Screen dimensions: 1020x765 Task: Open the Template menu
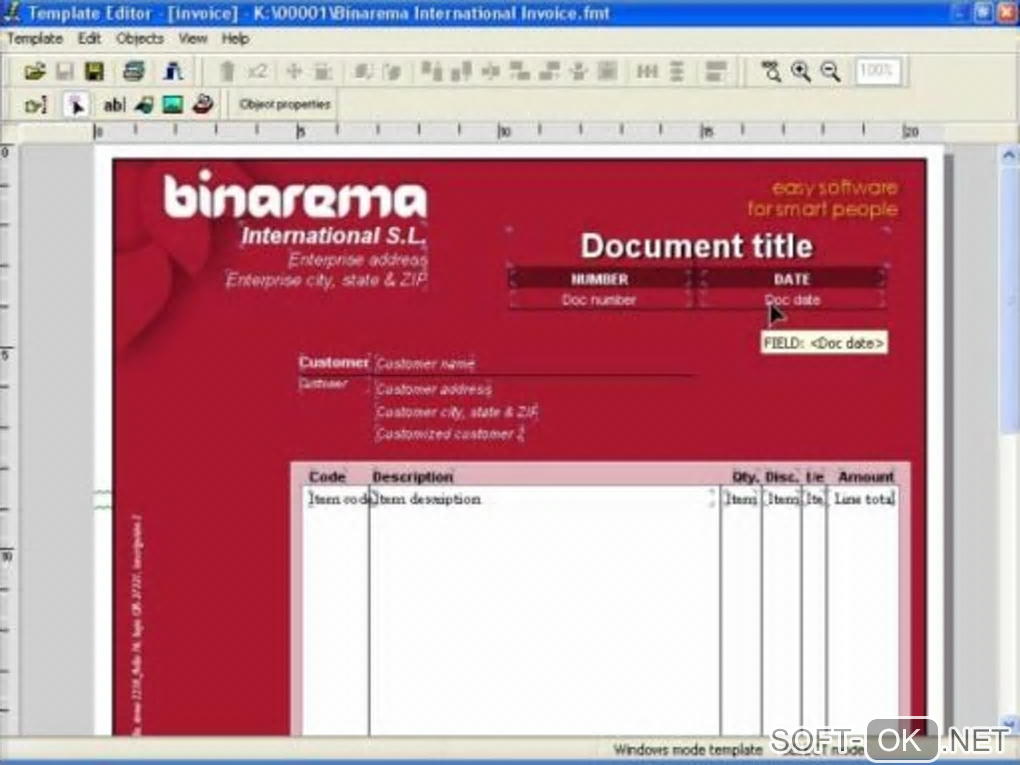click(34, 38)
